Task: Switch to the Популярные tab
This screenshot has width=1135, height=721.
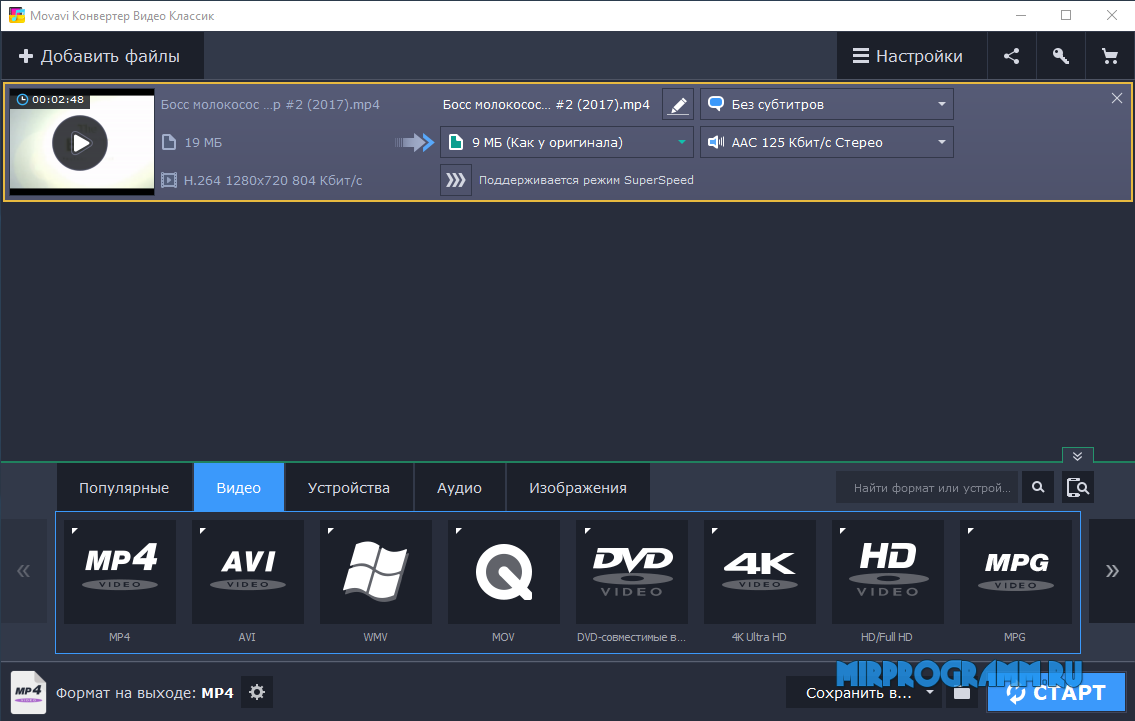Action: [x=124, y=488]
